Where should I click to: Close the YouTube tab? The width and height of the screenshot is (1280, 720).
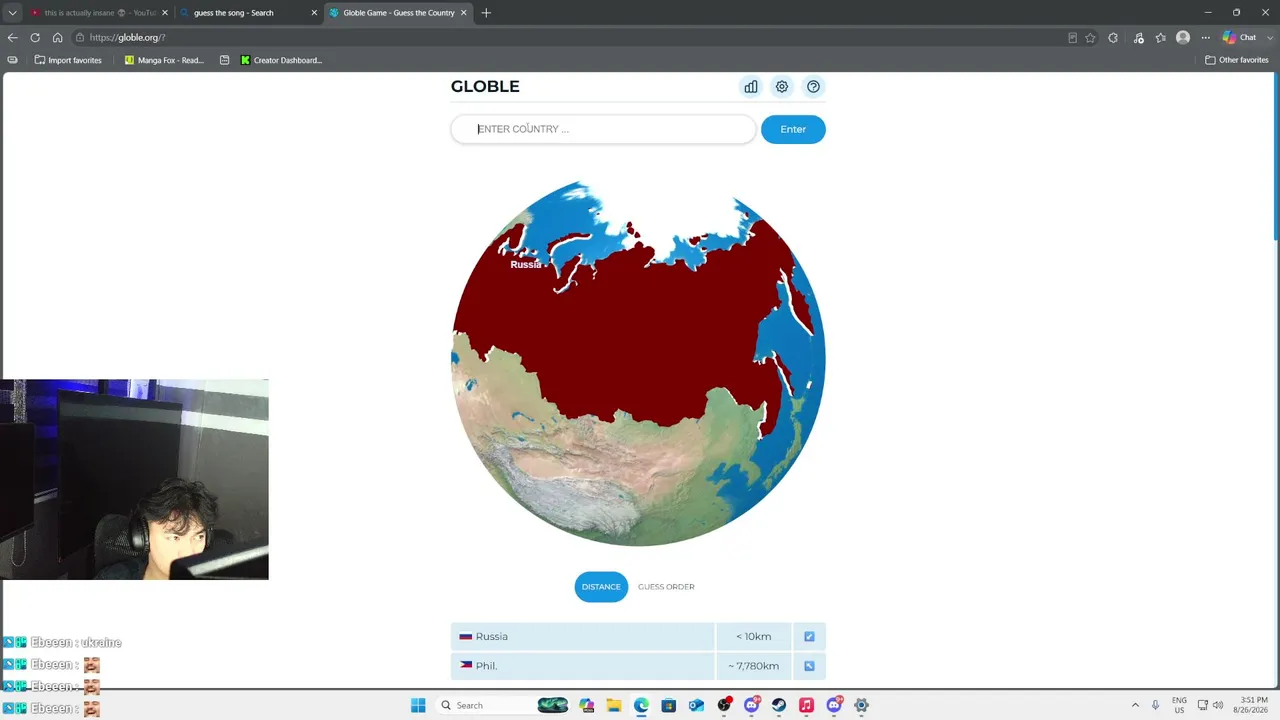point(165,13)
